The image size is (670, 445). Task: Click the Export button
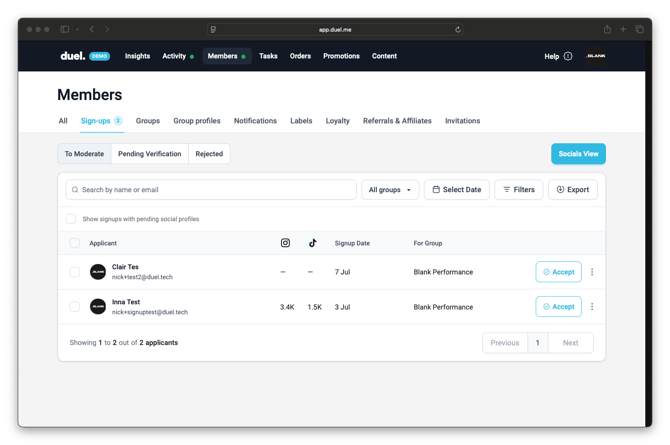click(573, 189)
